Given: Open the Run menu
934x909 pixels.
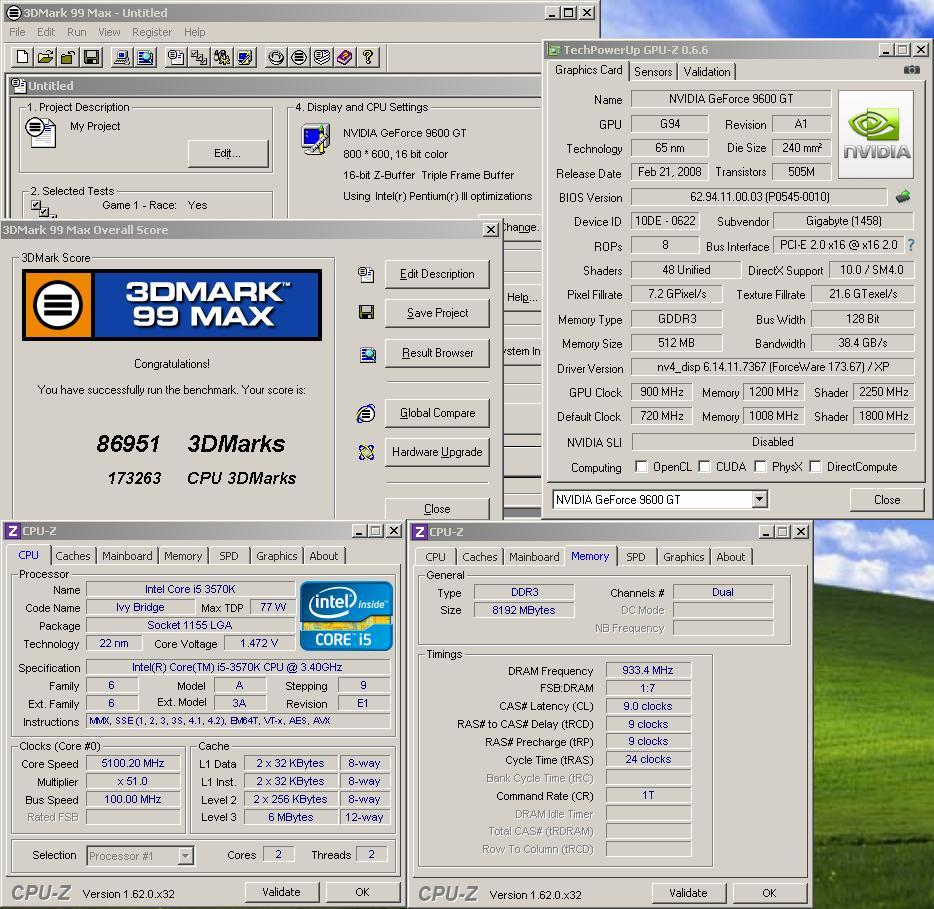Looking at the screenshot, I should pyautogui.click(x=76, y=32).
